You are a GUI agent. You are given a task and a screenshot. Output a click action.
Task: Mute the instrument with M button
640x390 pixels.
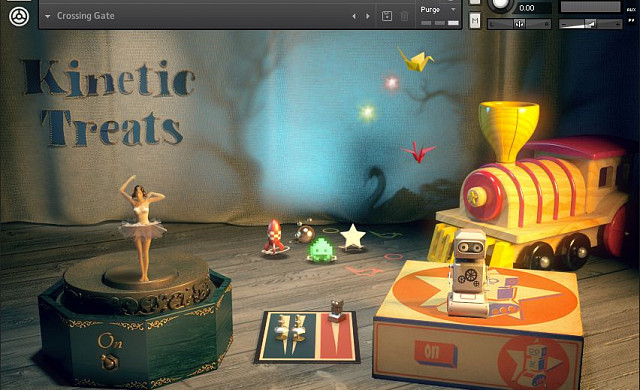point(475,20)
